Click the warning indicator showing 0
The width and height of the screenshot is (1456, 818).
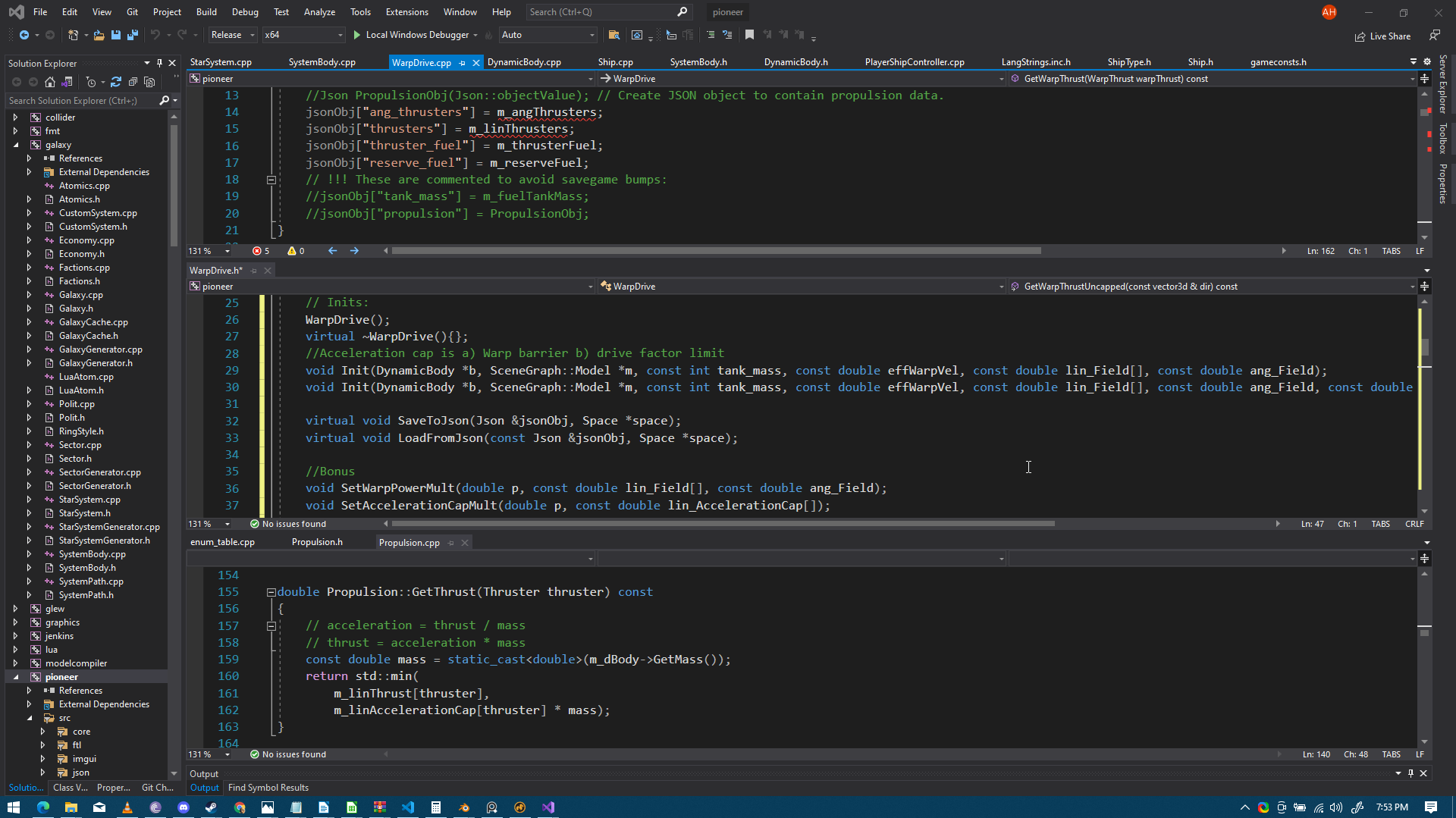point(297,251)
